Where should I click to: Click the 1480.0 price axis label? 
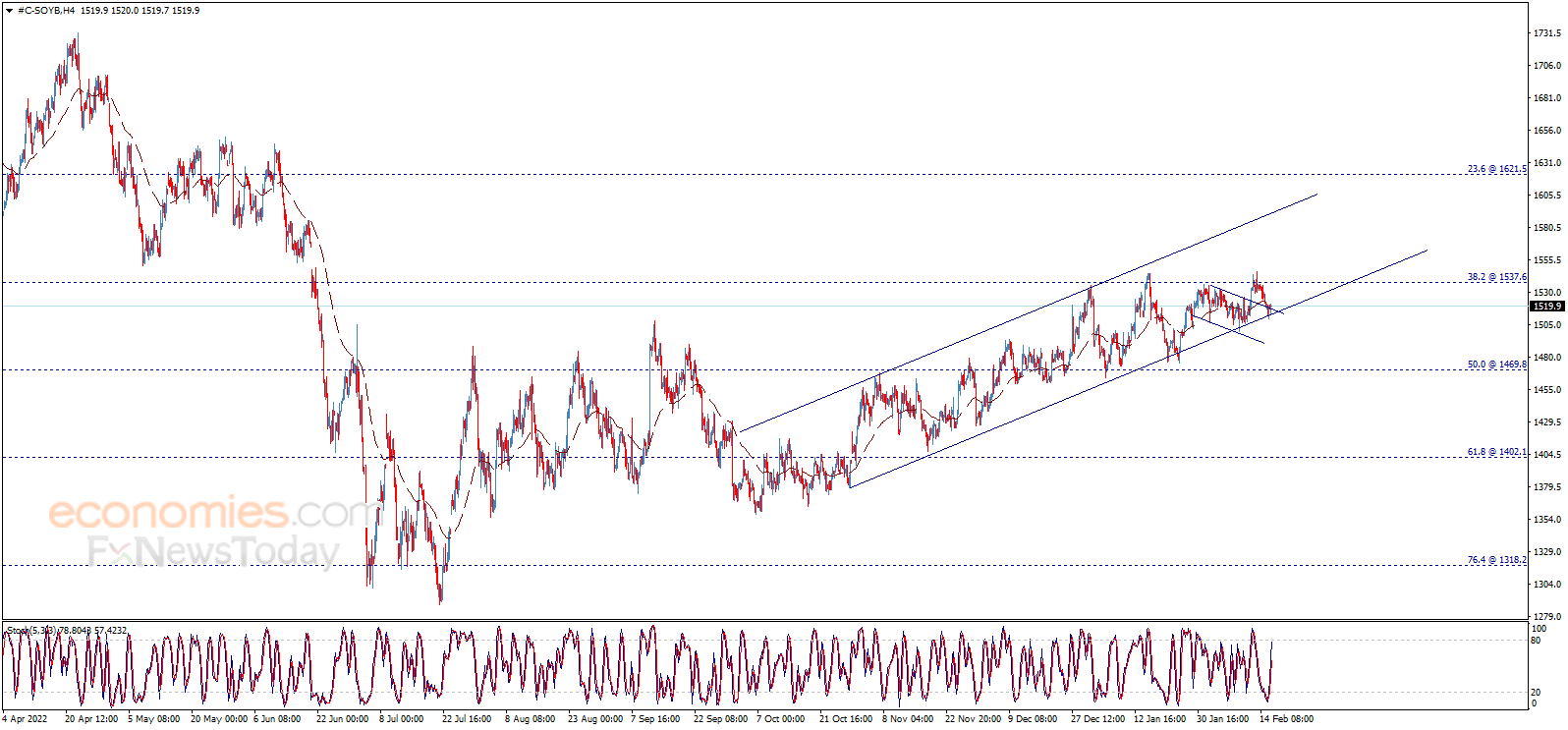coord(1547,358)
